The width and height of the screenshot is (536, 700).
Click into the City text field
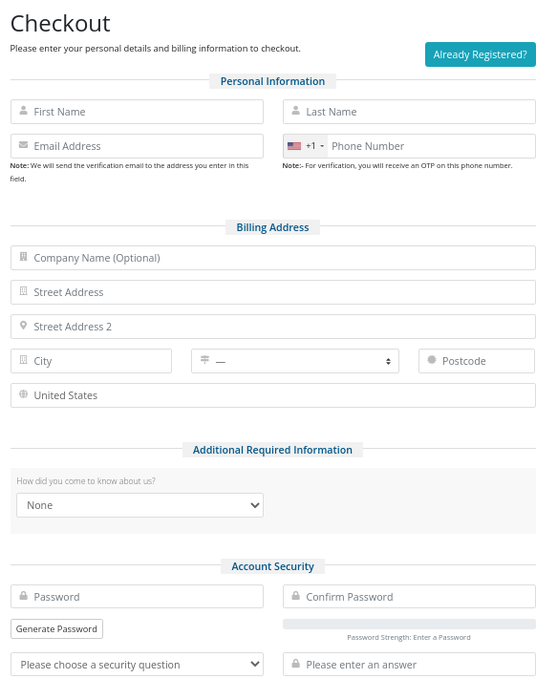tap(91, 361)
